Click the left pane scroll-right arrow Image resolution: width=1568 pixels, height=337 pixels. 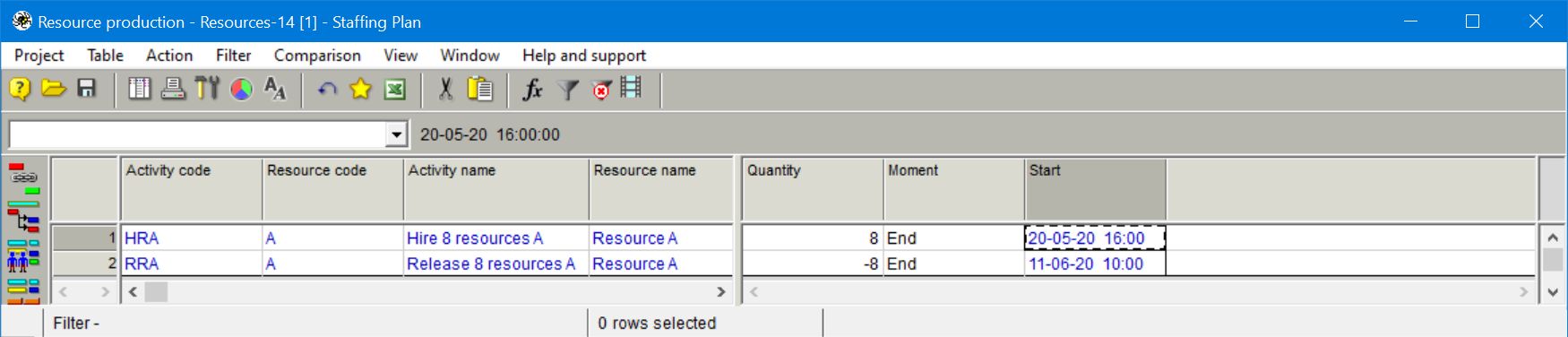click(721, 292)
